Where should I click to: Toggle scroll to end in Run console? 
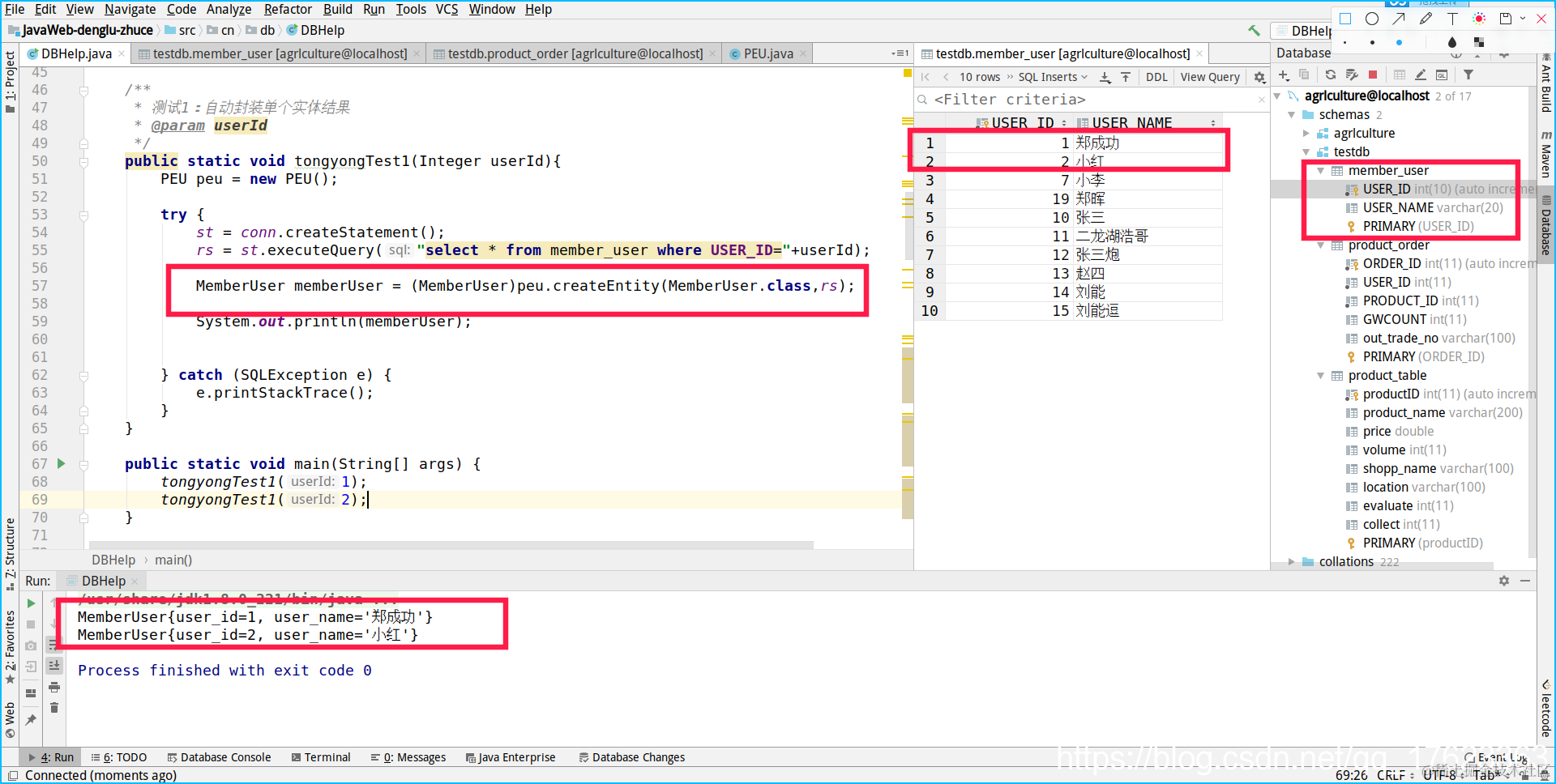pos(54,666)
